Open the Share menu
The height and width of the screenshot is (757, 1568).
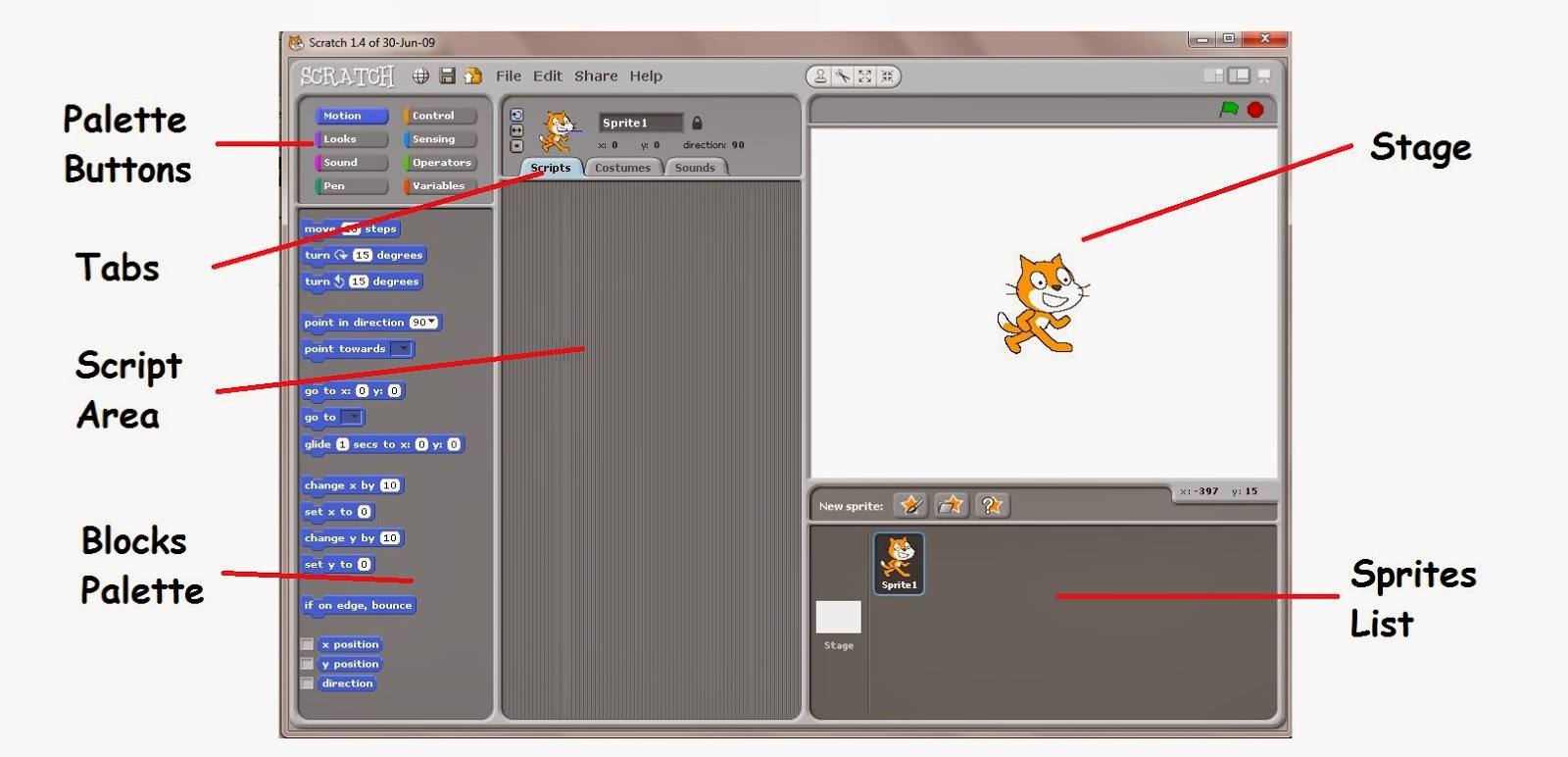point(596,76)
